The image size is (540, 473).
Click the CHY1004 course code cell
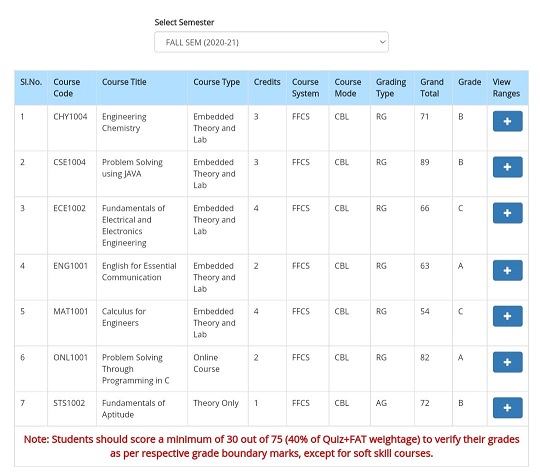tap(70, 116)
